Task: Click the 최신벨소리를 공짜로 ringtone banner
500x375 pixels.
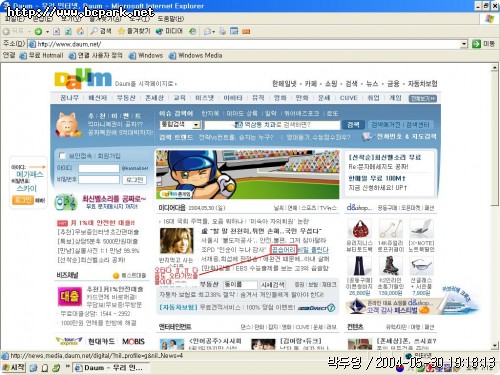Action: click(100, 202)
